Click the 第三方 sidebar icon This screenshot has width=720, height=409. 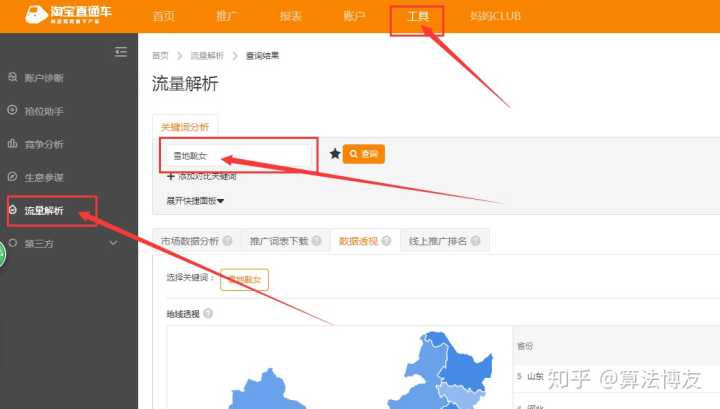(12, 243)
